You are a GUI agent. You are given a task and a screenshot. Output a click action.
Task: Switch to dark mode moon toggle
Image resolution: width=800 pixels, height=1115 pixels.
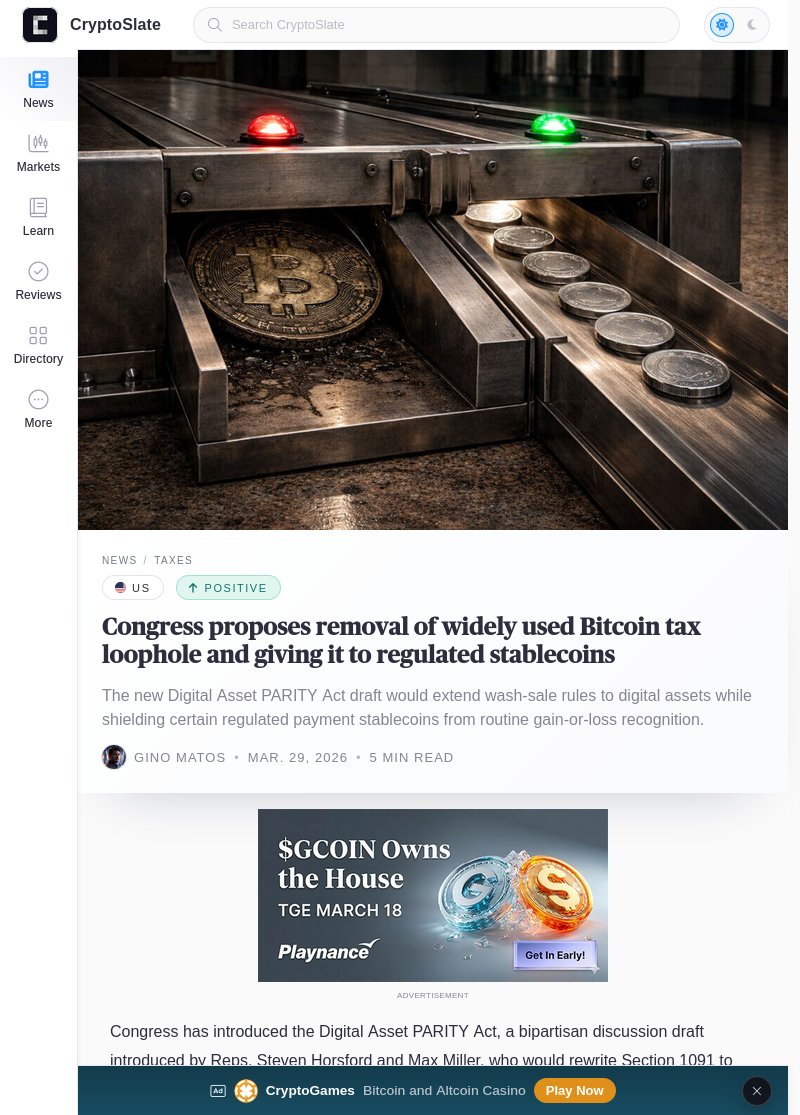click(x=752, y=25)
